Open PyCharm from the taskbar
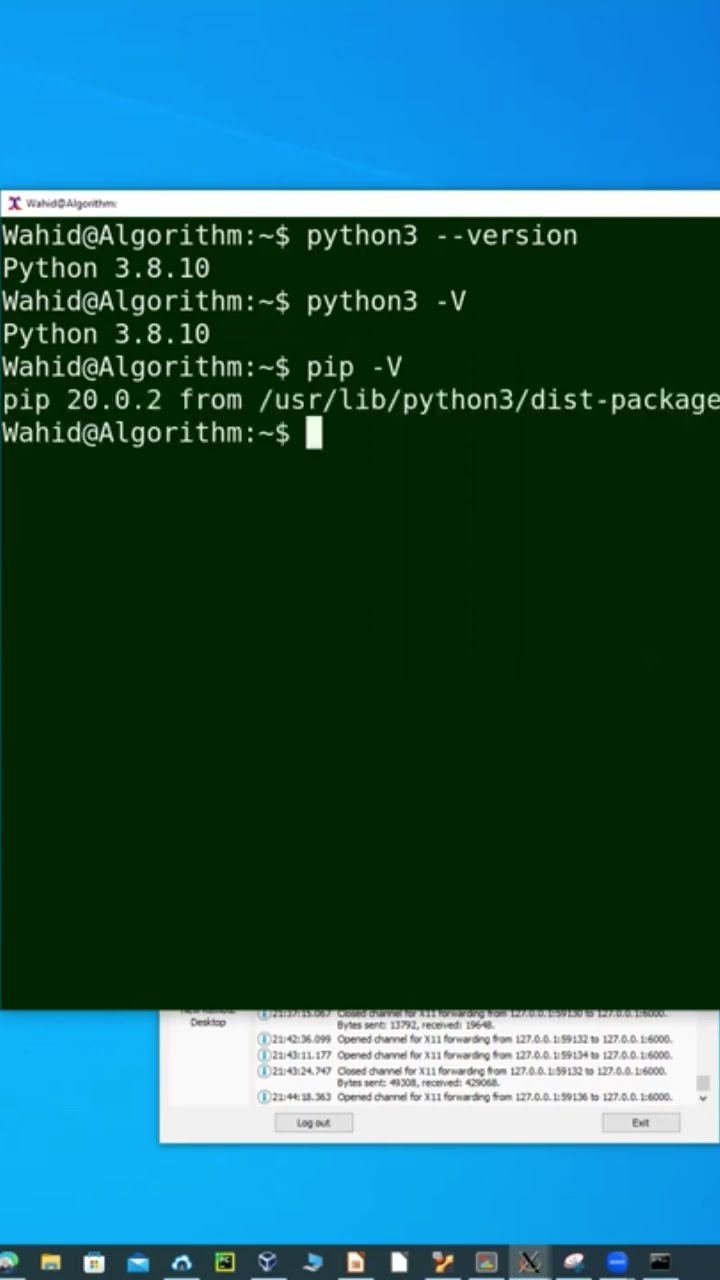The width and height of the screenshot is (720, 1280). [x=225, y=1262]
